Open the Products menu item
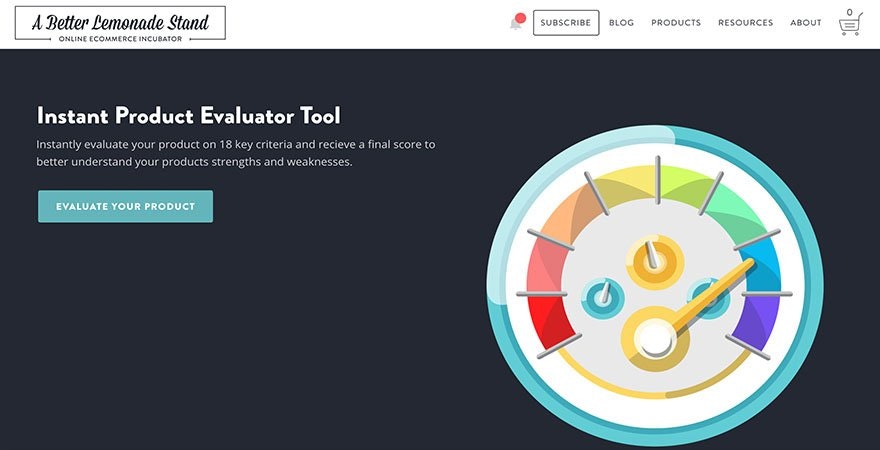Viewport: 880px width, 450px height. tap(676, 23)
